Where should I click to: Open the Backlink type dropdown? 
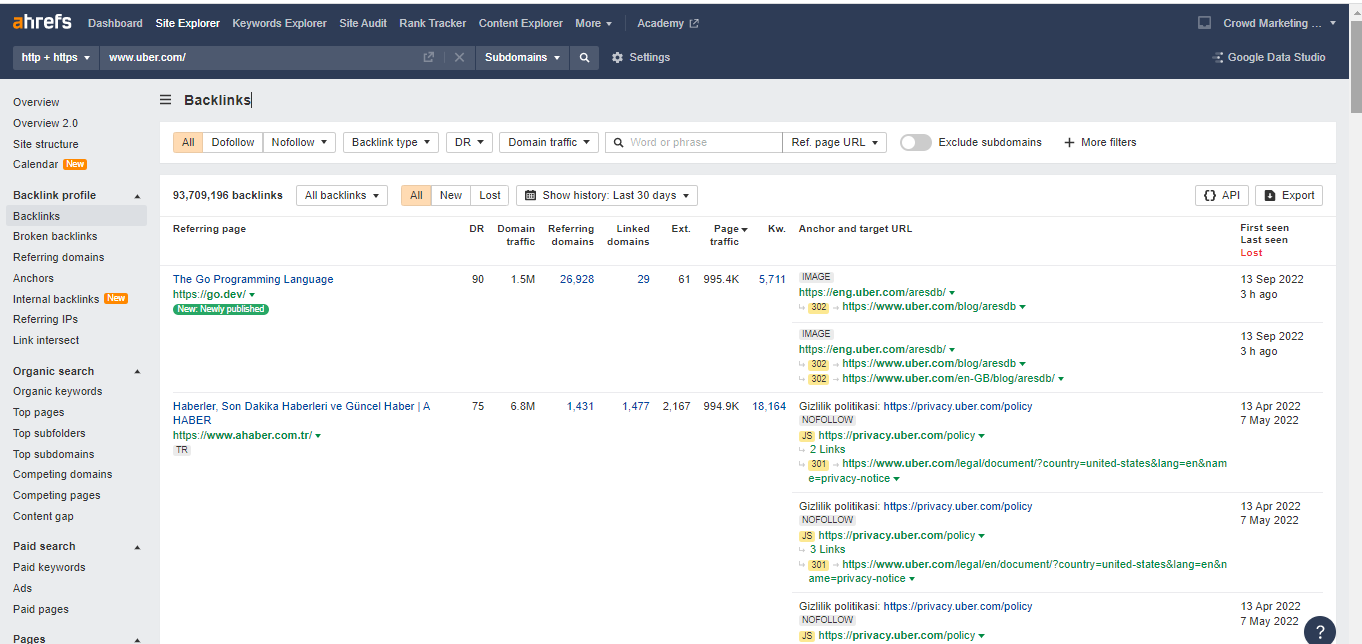click(390, 142)
